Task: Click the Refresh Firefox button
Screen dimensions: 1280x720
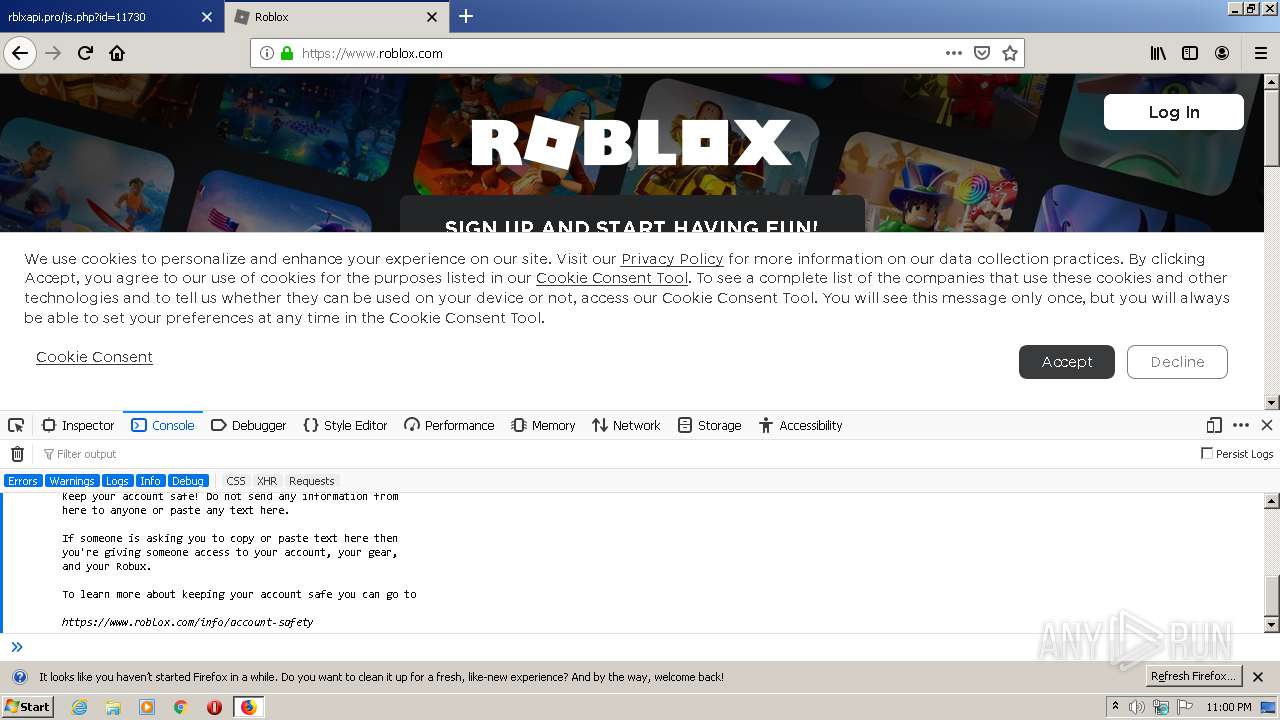Action: tap(1194, 677)
